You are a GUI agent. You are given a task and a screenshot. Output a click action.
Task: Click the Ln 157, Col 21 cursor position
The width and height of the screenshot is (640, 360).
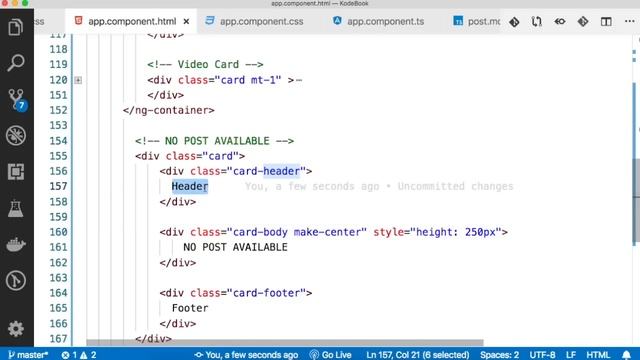418,355
